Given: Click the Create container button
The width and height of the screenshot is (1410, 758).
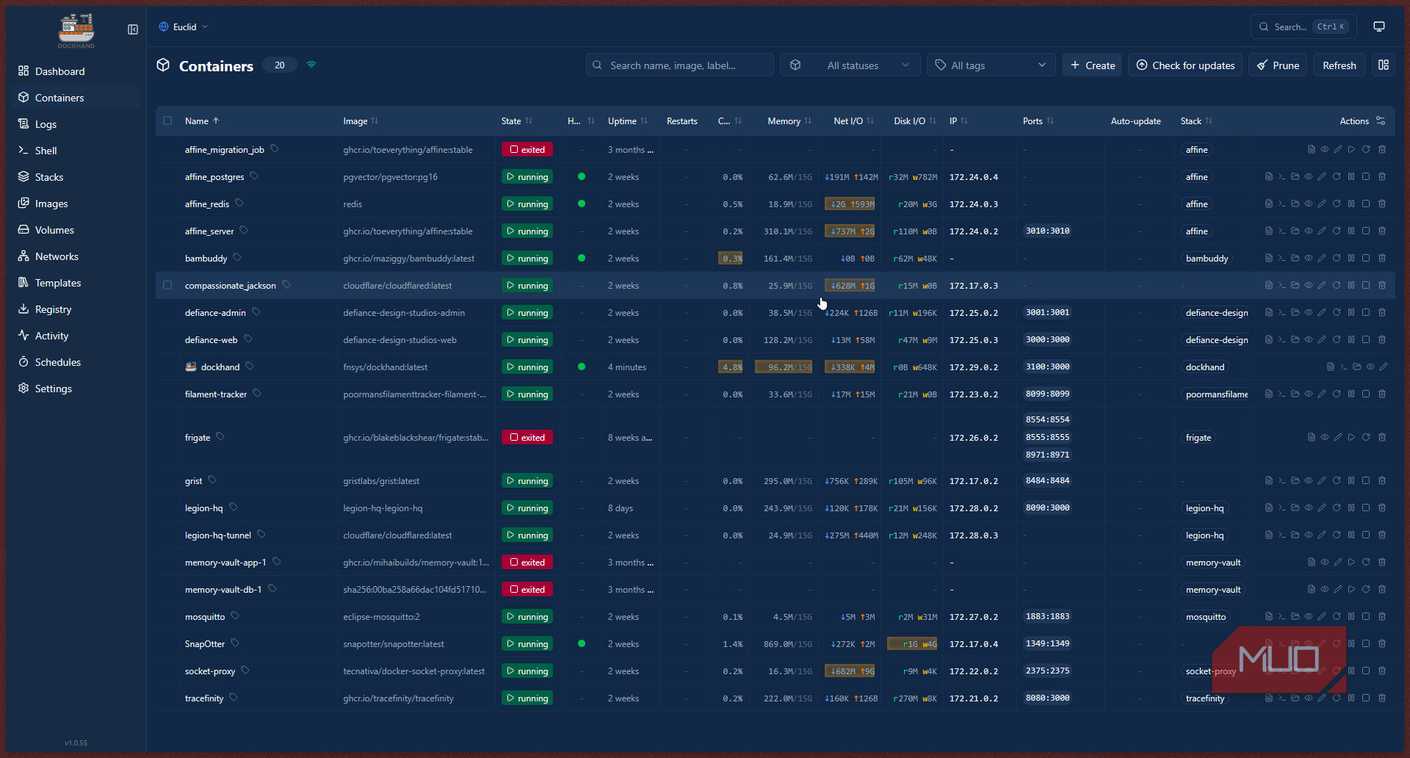Looking at the screenshot, I should [x=1092, y=65].
